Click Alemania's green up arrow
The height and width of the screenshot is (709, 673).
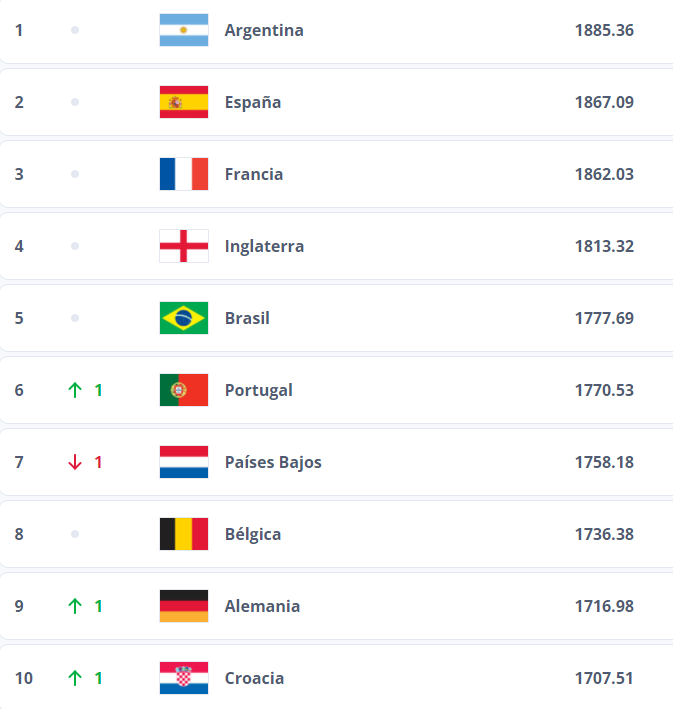(x=74, y=606)
